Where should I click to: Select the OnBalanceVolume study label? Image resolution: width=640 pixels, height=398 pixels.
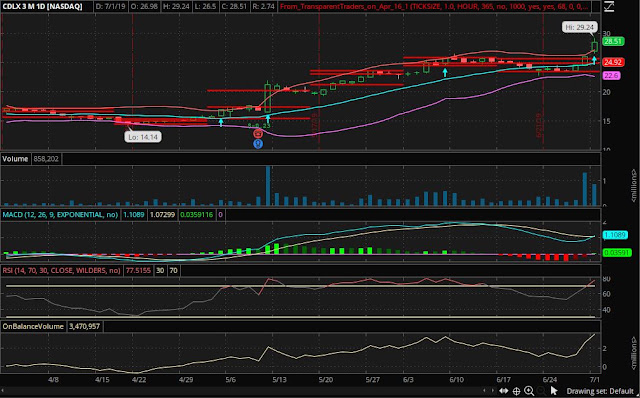coord(33,326)
